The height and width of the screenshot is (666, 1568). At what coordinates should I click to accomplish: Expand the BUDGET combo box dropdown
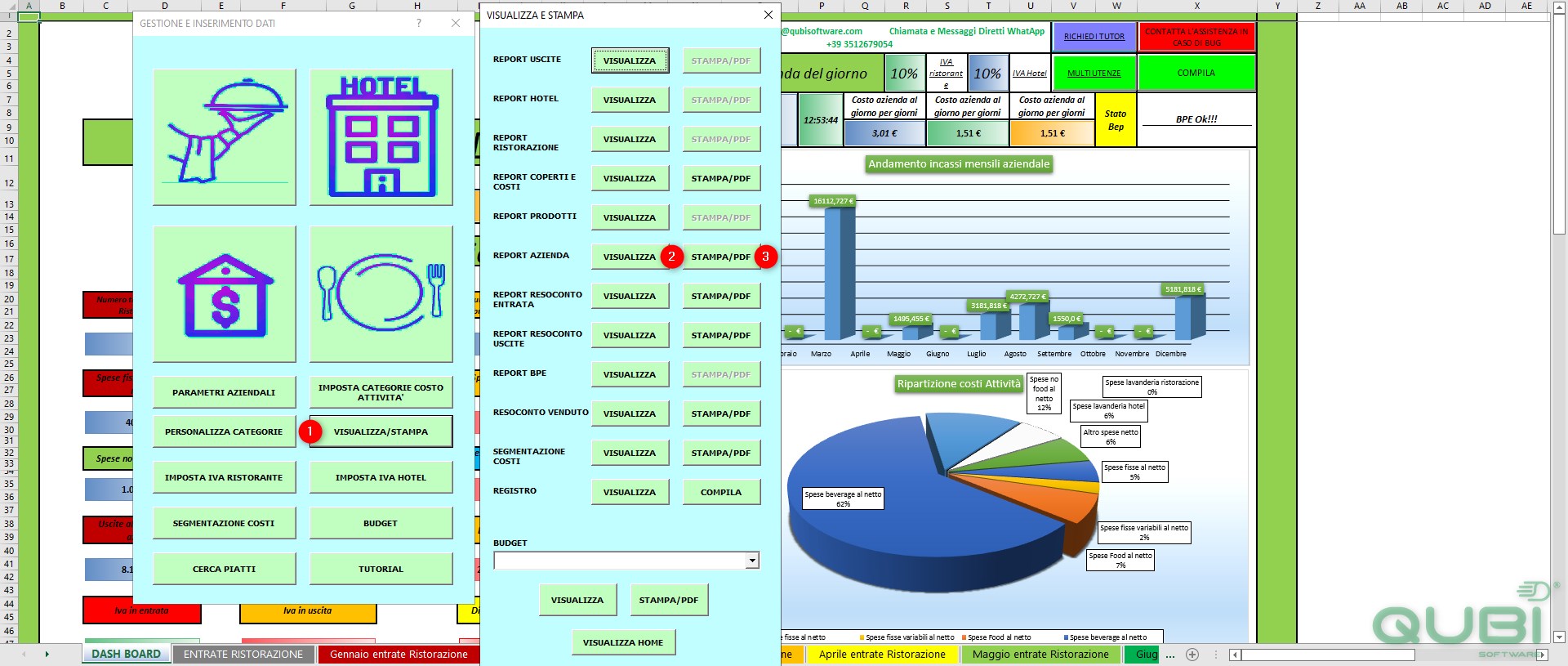pos(752,561)
